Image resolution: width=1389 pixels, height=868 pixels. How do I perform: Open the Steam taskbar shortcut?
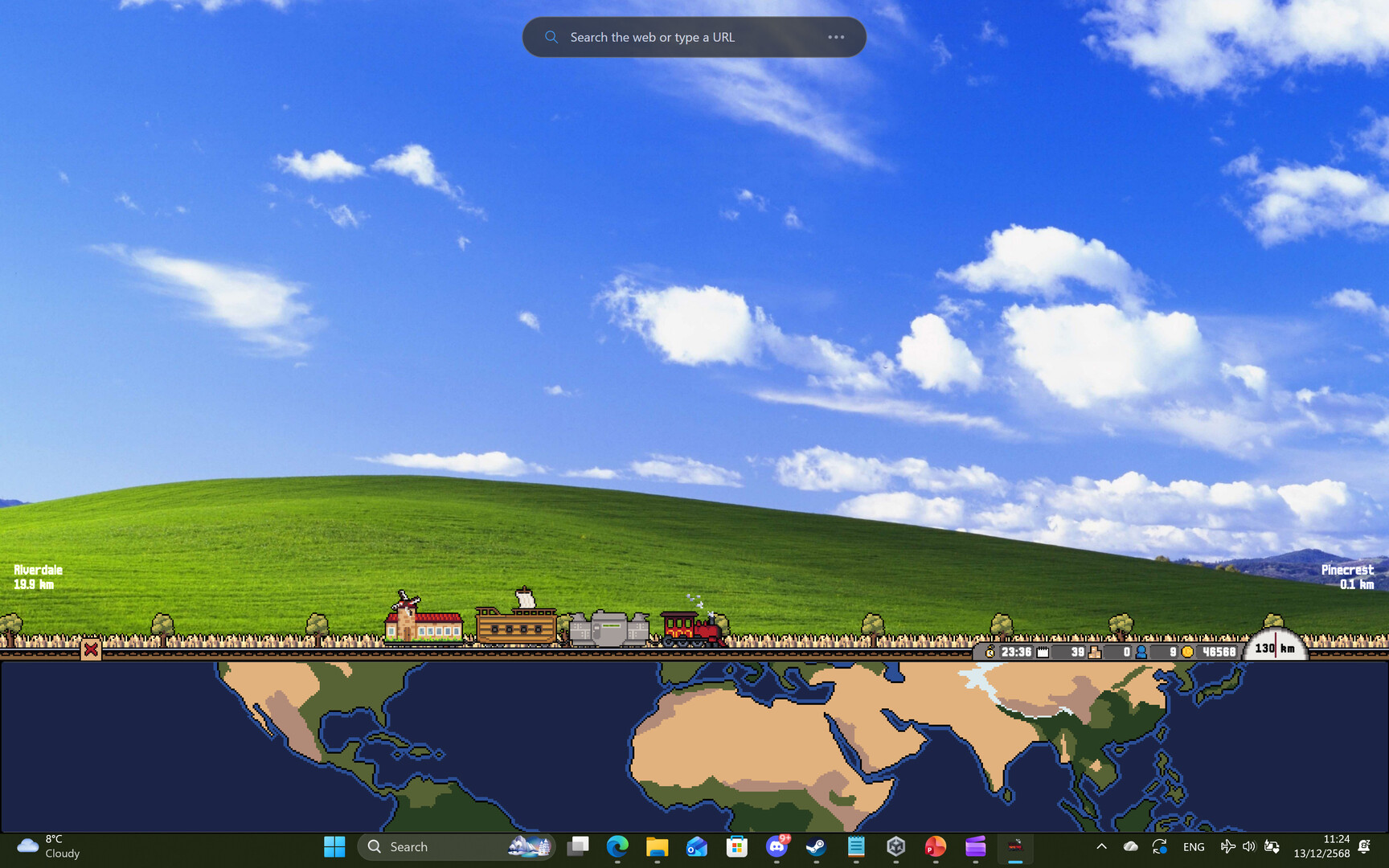coord(816,846)
